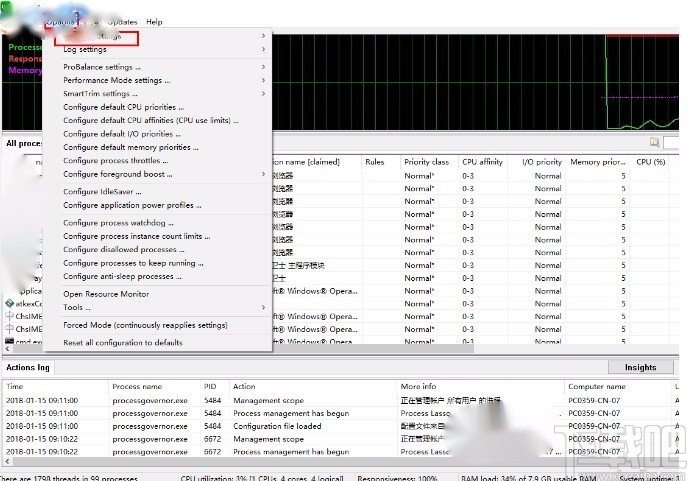The image size is (689, 481).
Task: Choose Configure application power profiles
Action: coord(132,205)
